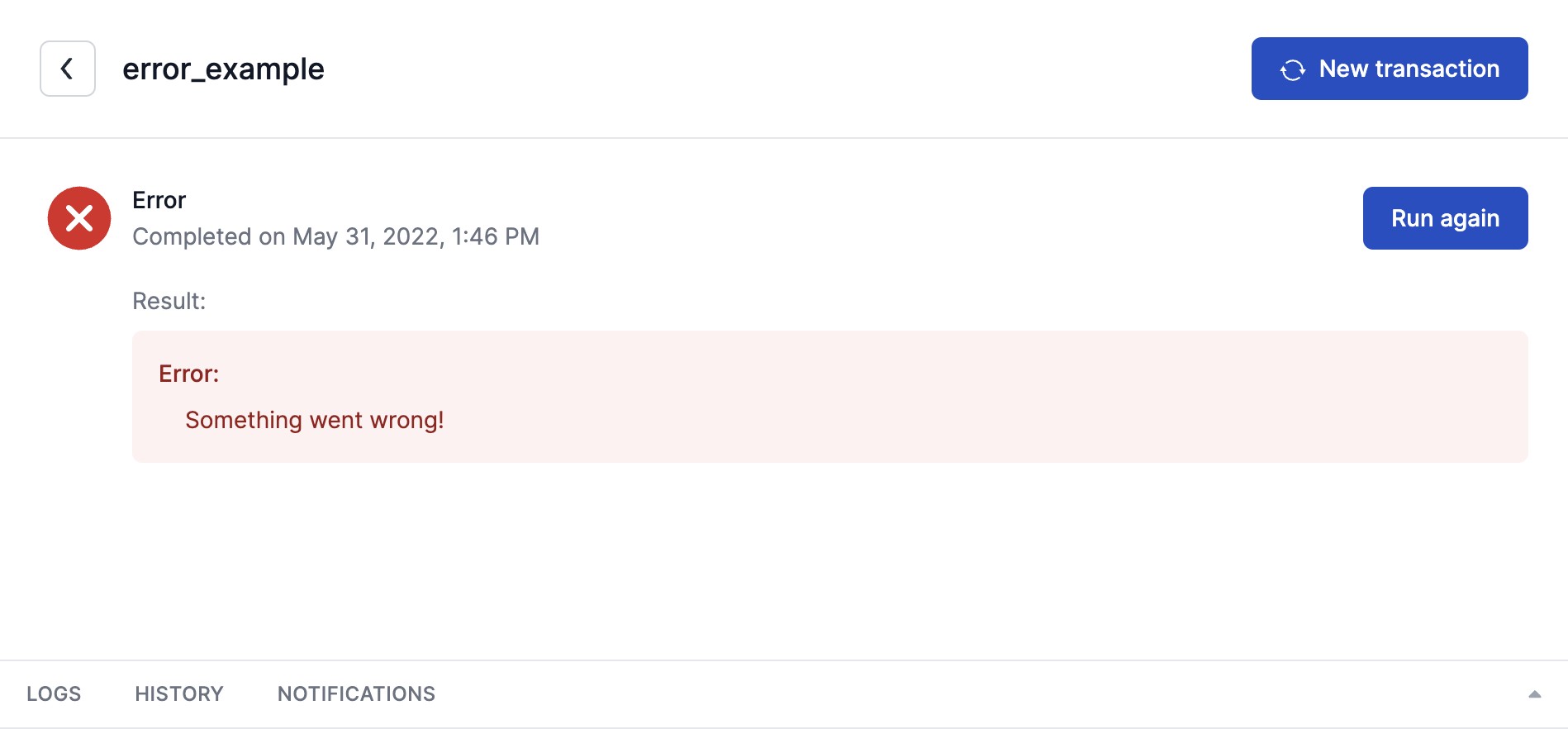Click the red Error: heading in result box

(188, 374)
